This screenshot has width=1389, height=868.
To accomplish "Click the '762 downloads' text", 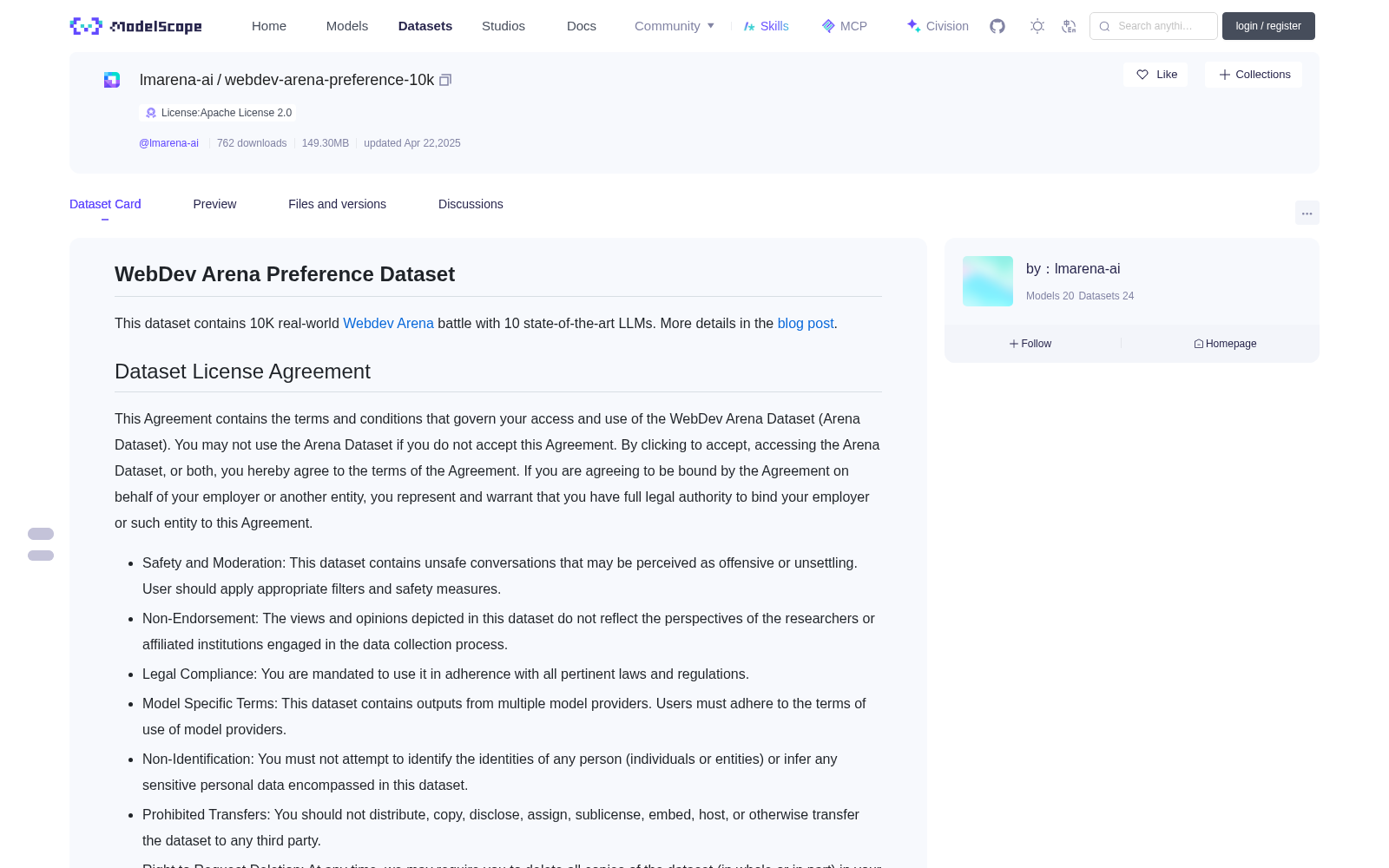I will click(x=252, y=143).
